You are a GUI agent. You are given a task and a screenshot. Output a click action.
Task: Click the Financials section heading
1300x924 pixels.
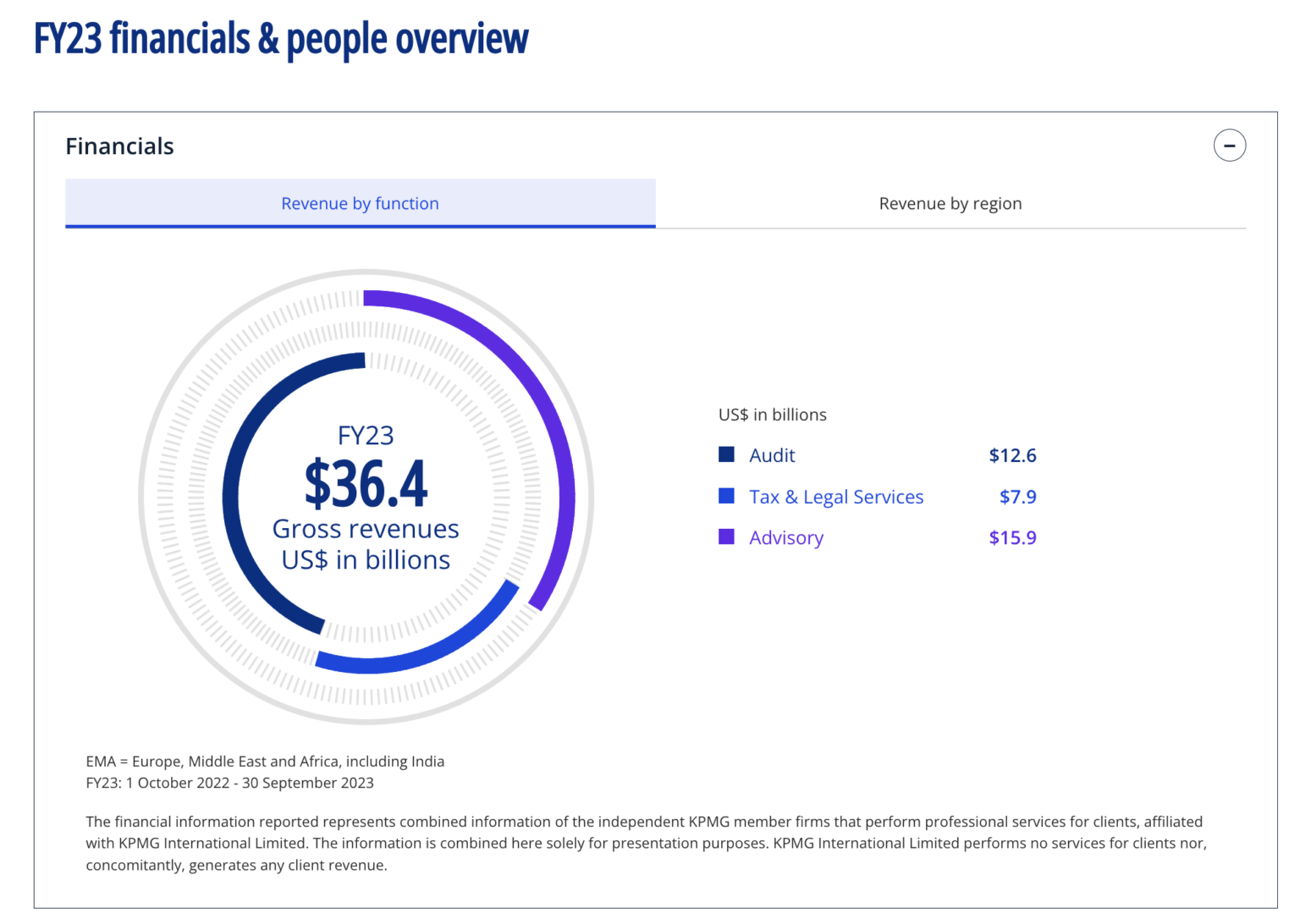(119, 146)
